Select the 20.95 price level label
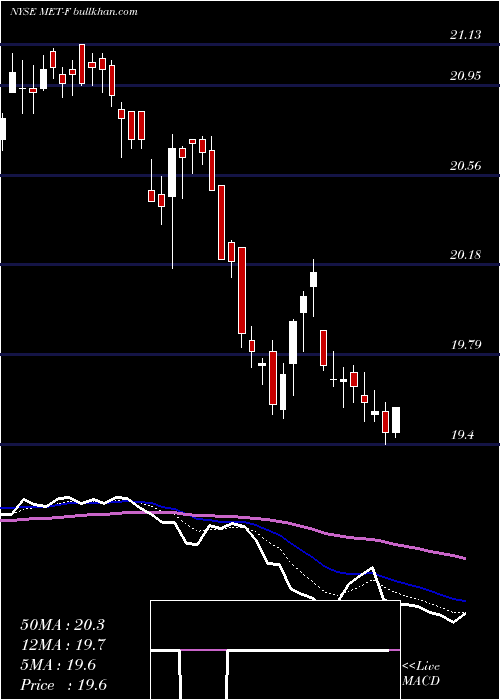This screenshot has width=500, height=700. [465, 76]
